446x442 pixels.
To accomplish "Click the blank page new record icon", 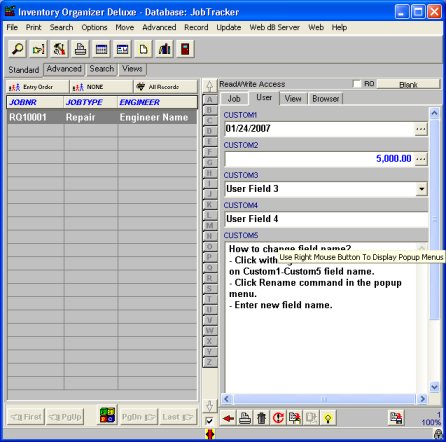I will (x=143, y=49).
